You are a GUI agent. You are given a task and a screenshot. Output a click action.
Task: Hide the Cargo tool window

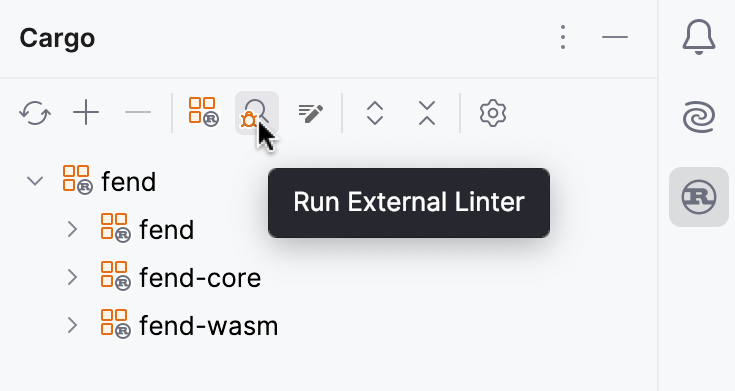(x=615, y=37)
